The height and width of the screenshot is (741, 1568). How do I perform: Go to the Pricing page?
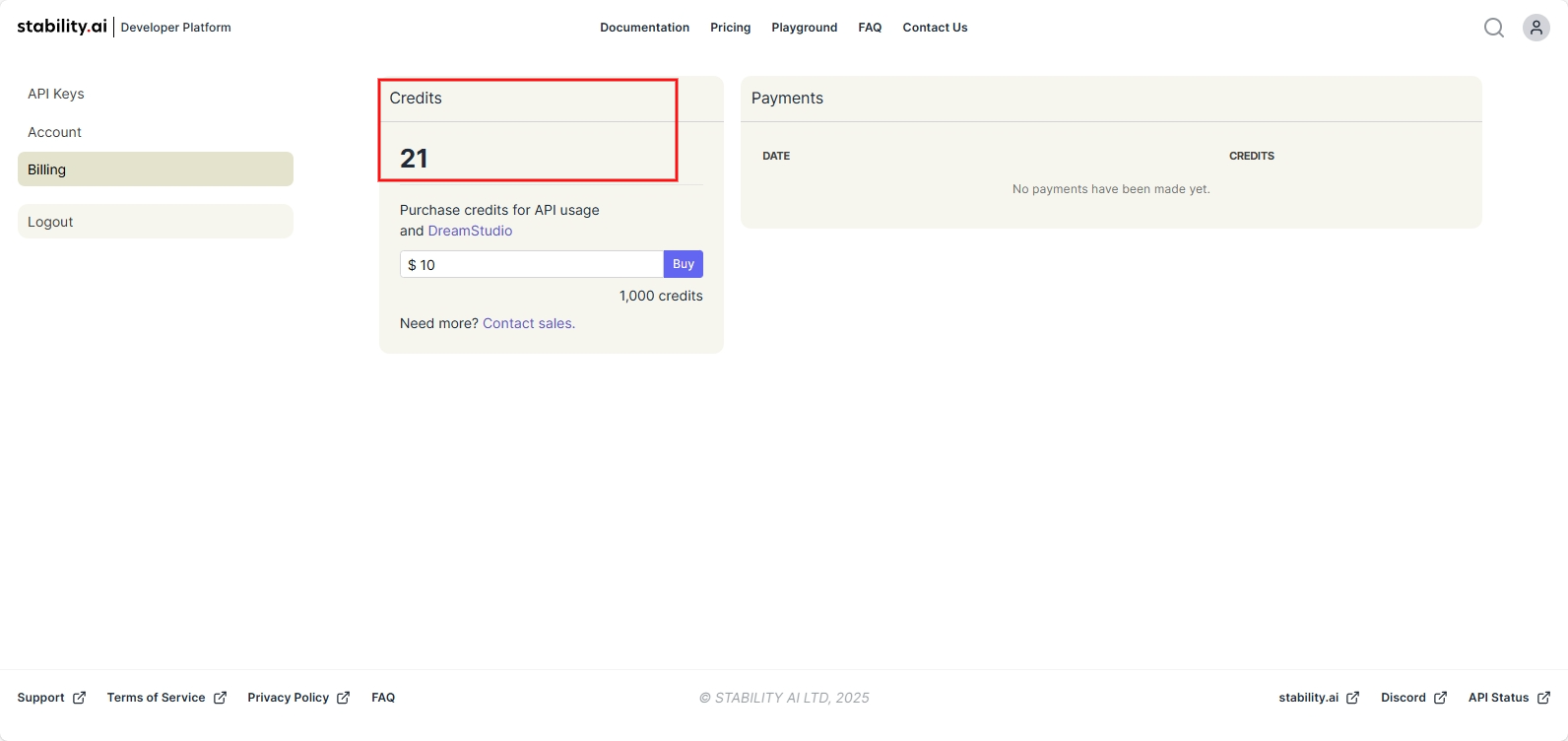(731, 28)
